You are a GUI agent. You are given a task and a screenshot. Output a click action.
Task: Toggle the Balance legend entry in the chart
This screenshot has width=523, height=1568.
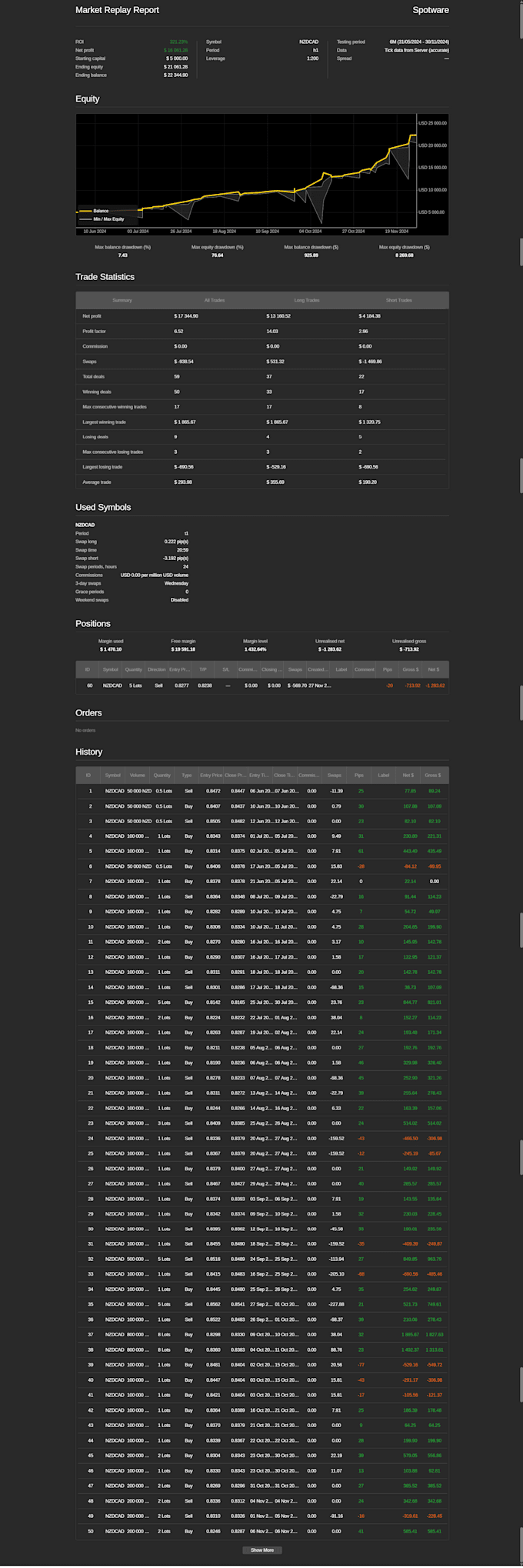point(101,211)
